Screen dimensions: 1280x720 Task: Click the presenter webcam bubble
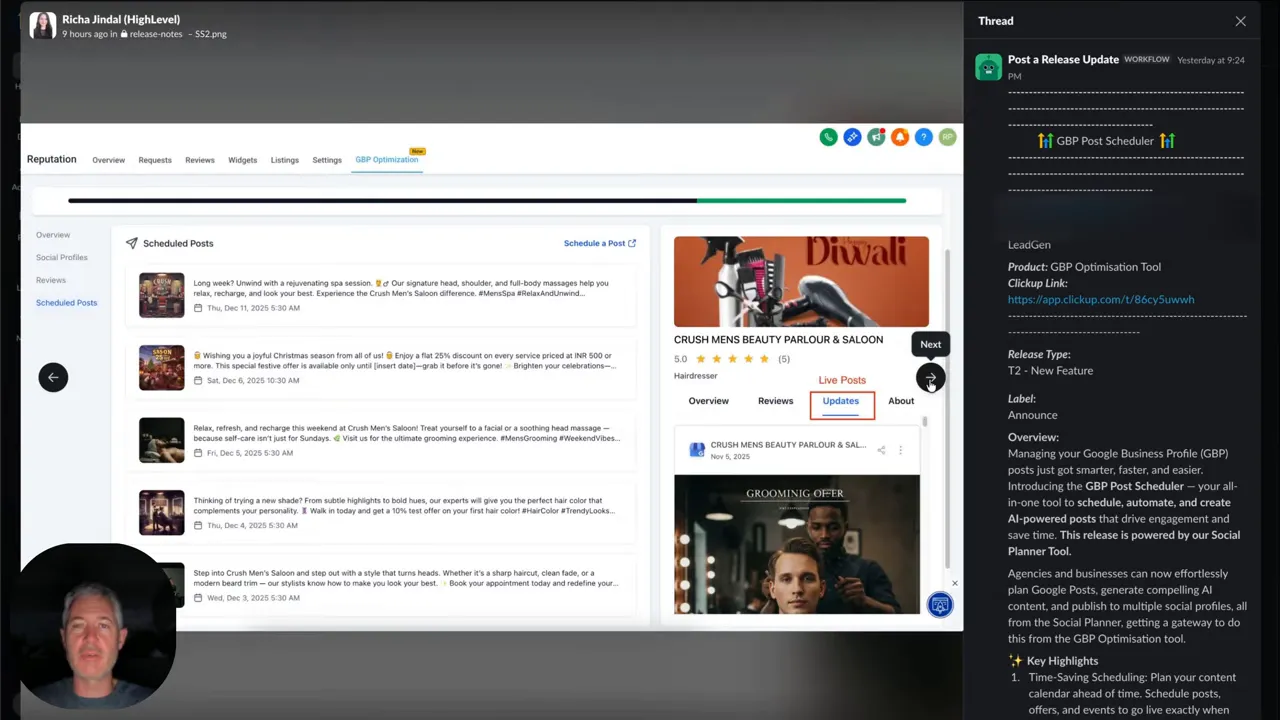[x=96, y=626]
